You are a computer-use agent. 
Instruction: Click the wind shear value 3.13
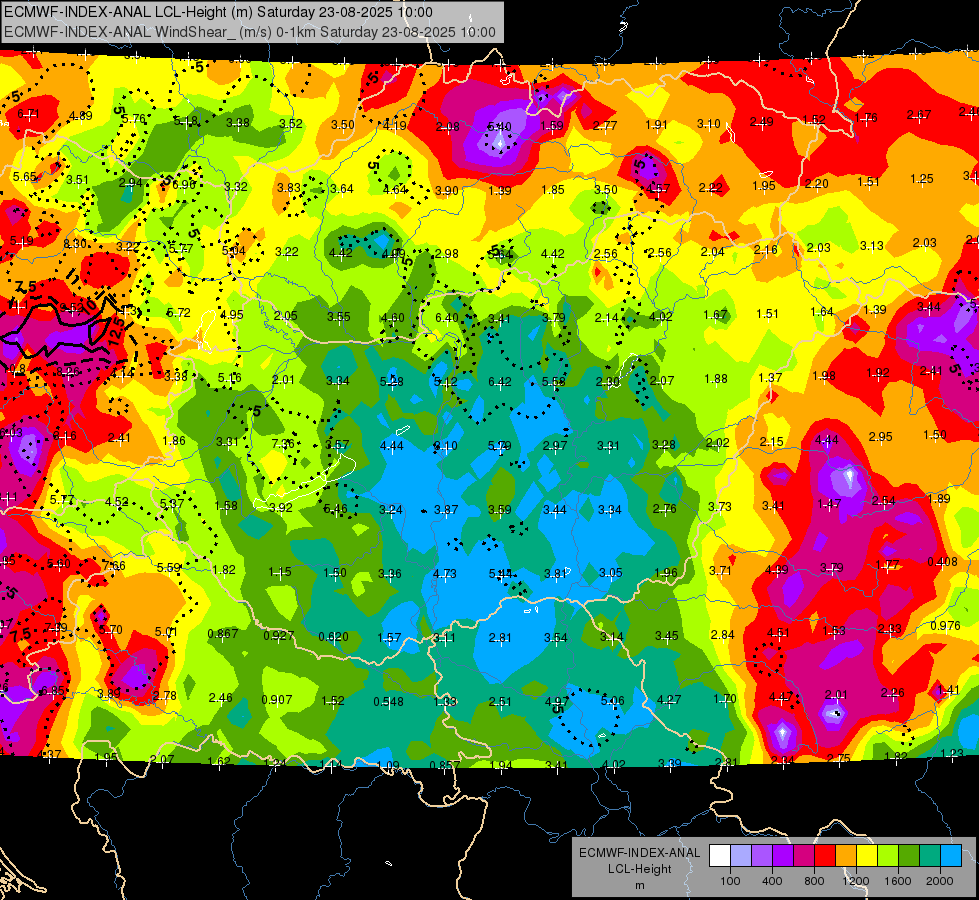coord(872,245)
